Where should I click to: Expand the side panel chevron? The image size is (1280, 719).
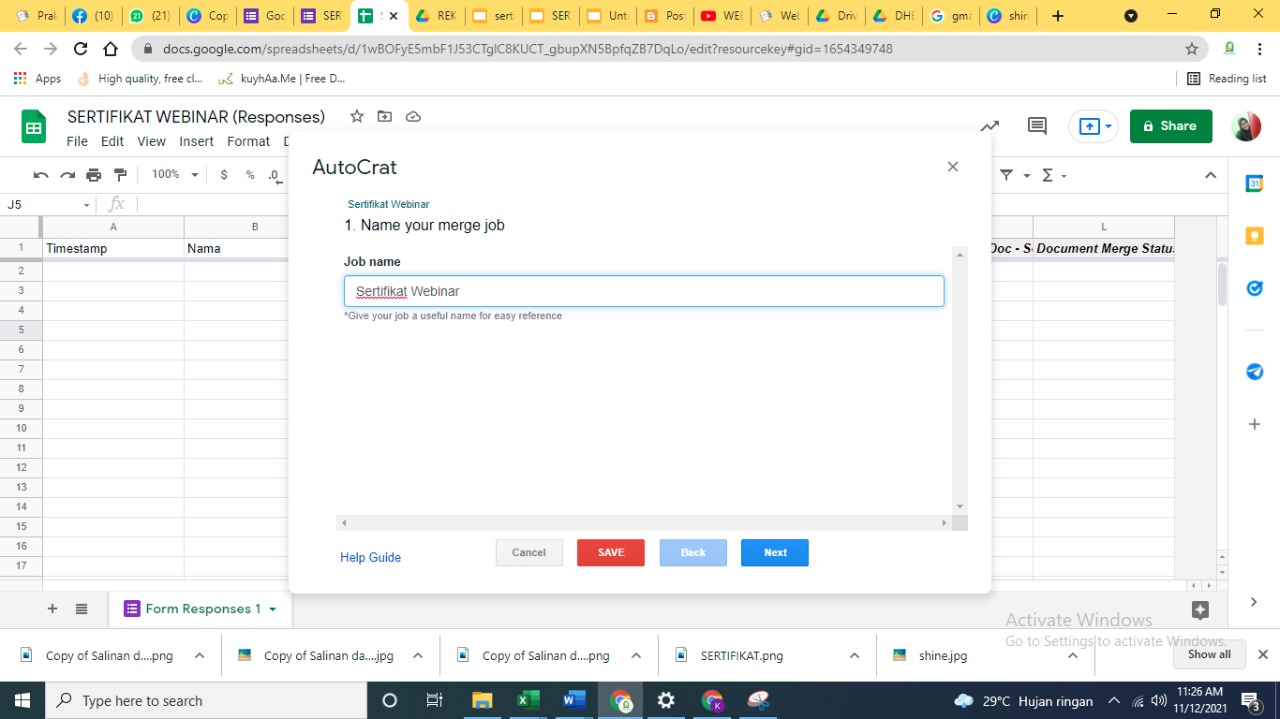(1254, 602)
